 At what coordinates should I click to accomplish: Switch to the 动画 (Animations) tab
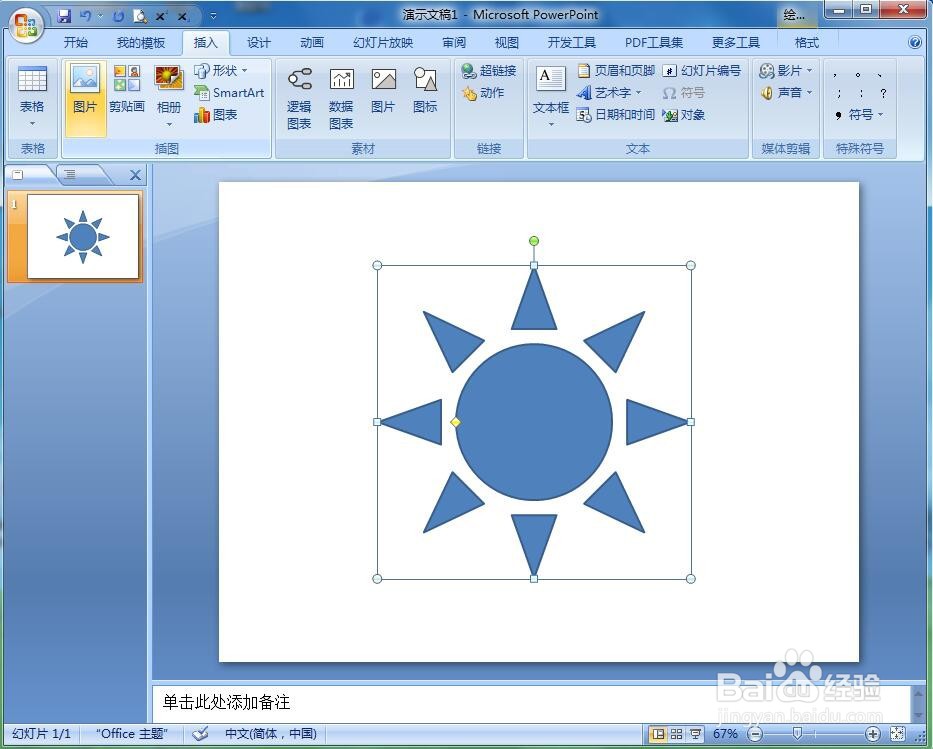pos(312,42)
